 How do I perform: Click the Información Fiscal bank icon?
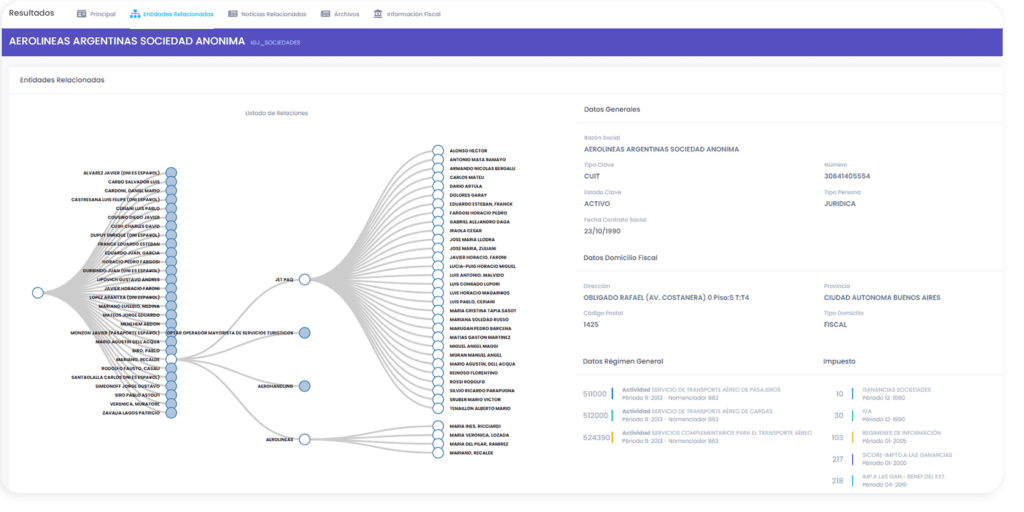[x=377, y=15]
